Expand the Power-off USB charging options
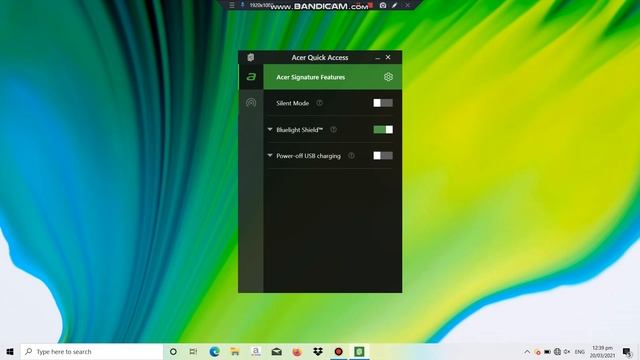 pyautogui.click(x=270, y=156)
